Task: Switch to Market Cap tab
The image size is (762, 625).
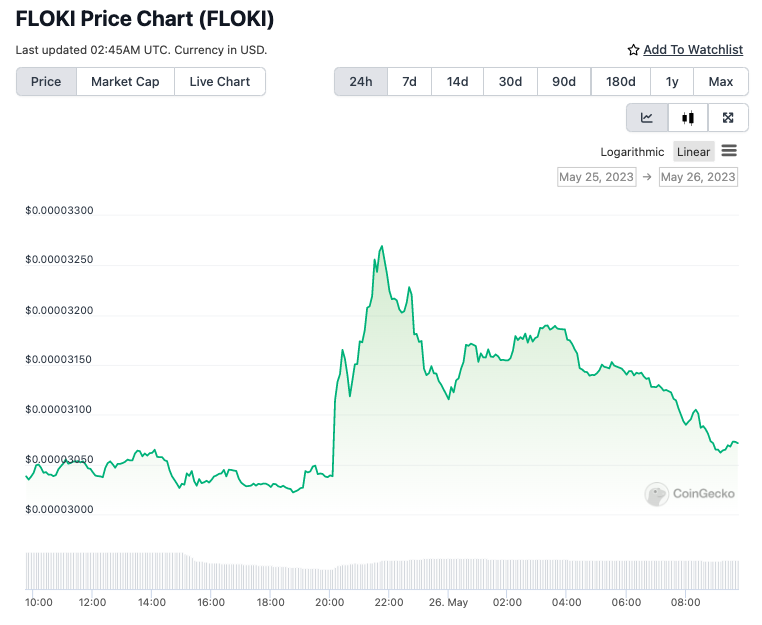Action: point(125,82)
